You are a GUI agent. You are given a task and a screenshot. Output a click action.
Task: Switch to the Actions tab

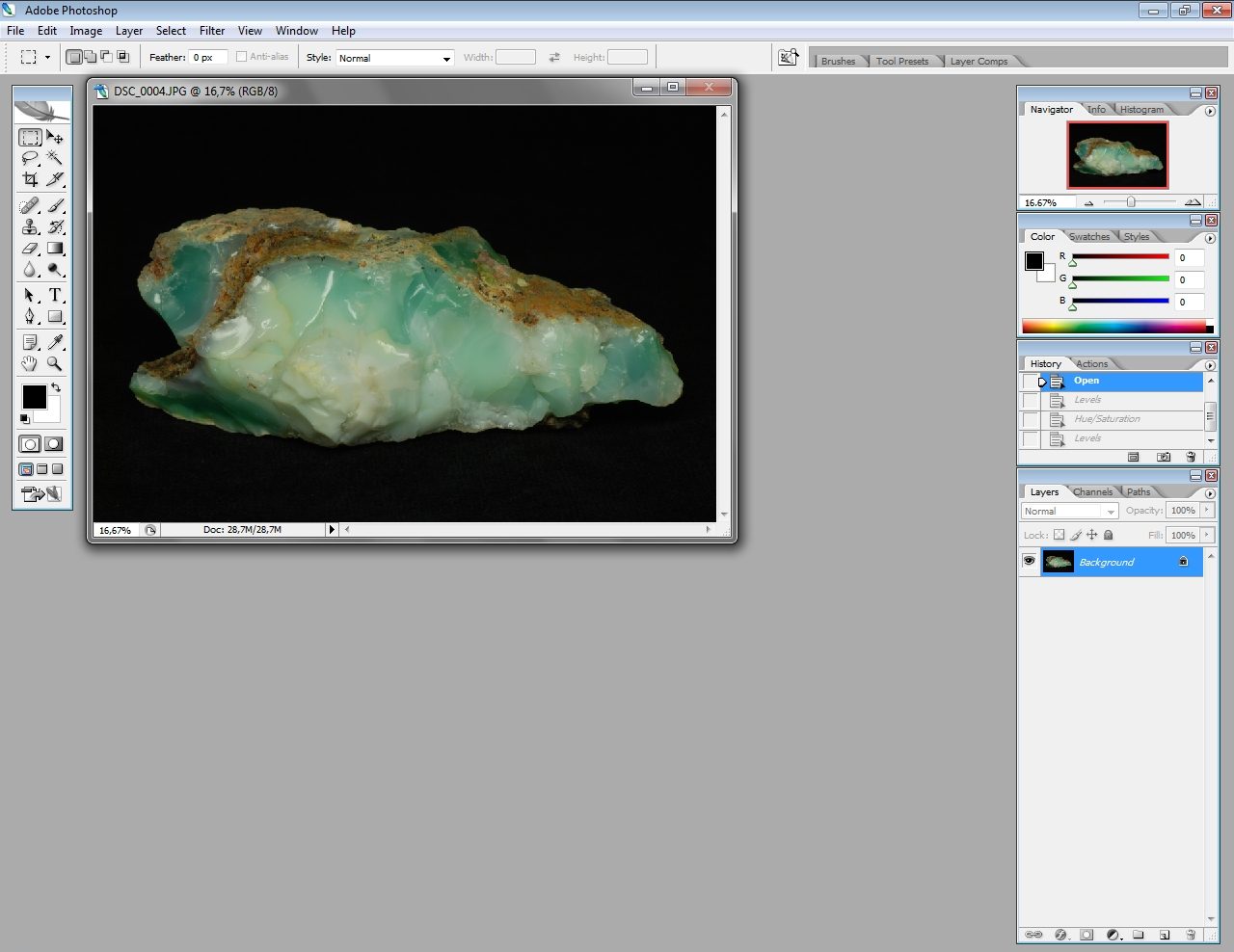(x=1091, y=363)
